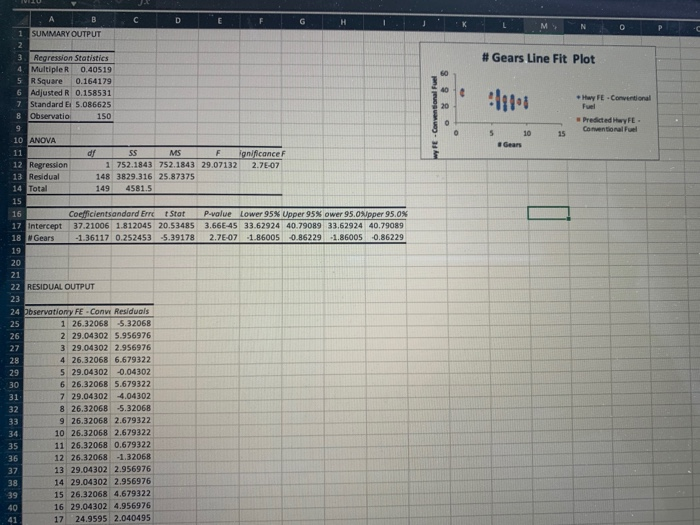Select the F value 29.07132
The image size is (700, 525).
click(219, 165)
